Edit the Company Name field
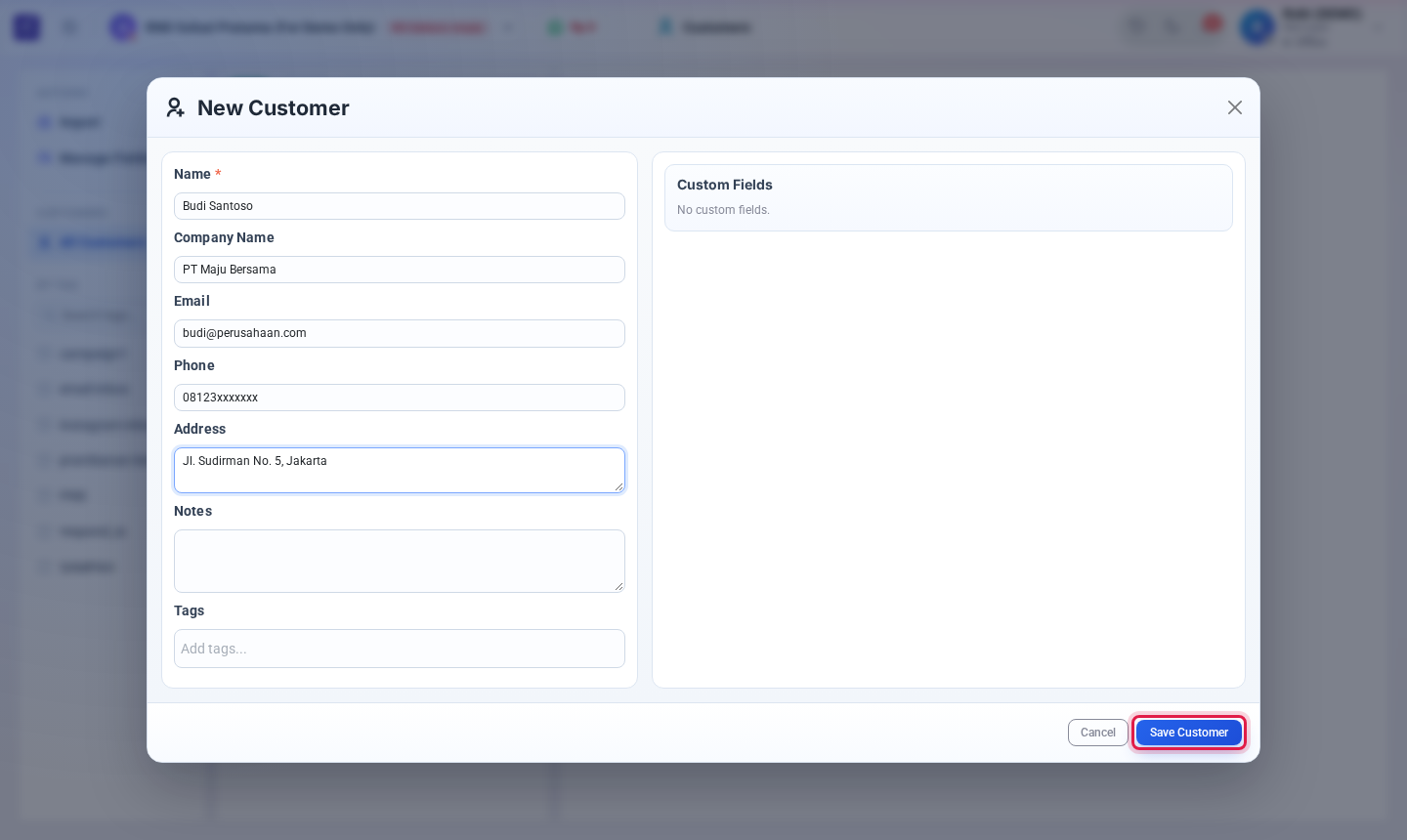The image size is (1407, 840). tap(400, 270)
